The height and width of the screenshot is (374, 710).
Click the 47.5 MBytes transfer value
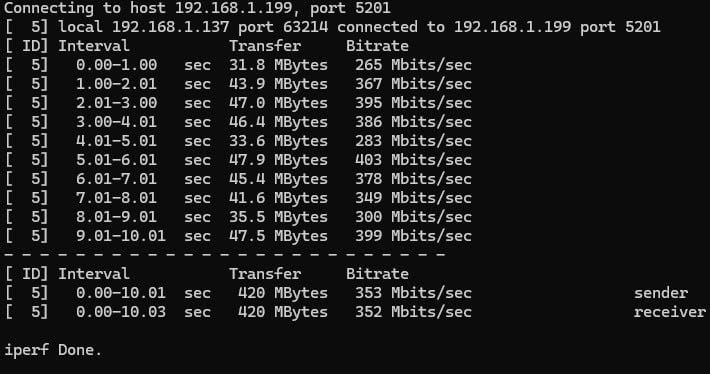coord(278,236)
